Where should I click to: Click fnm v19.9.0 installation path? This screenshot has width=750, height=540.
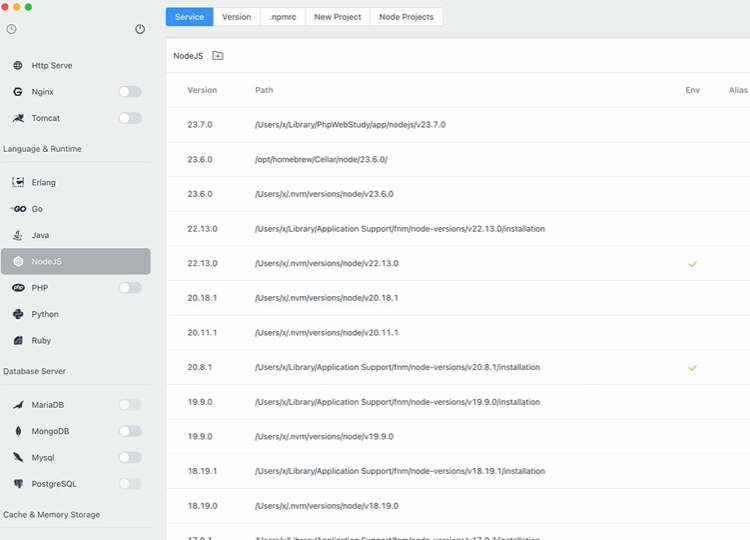tap(397, 402)
